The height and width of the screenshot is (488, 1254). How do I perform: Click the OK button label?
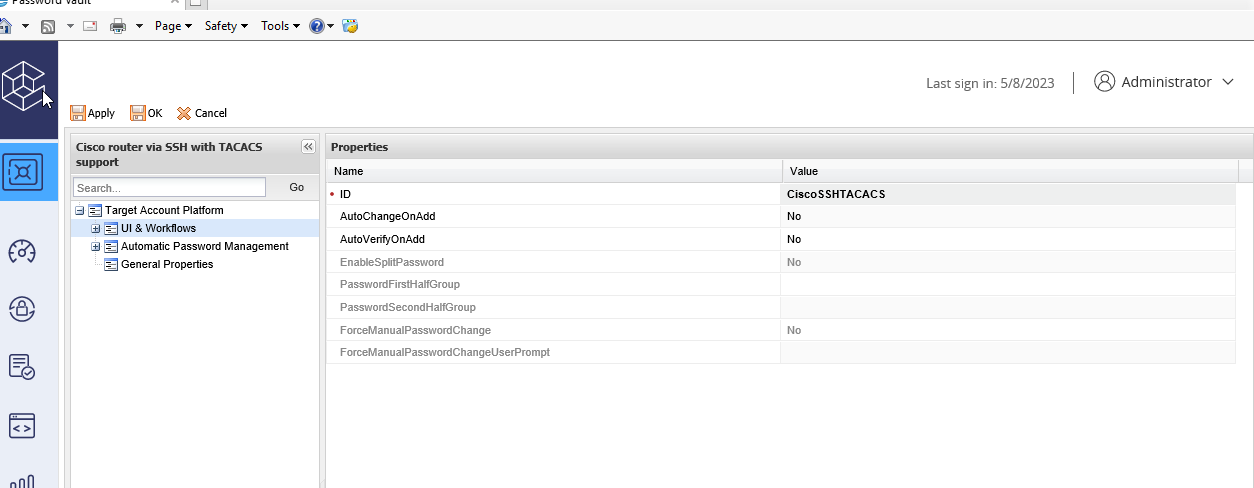coord(155,113)
